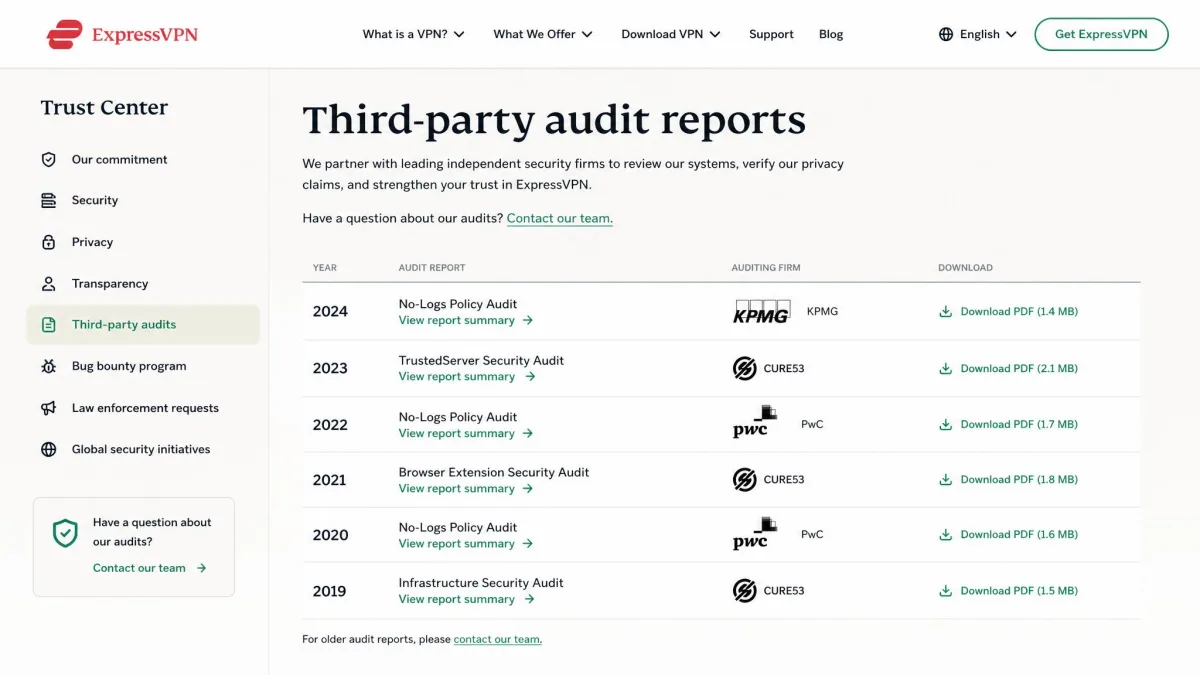This screenshot has width=1200, height=675.
Task: Click the download icon in the 2019 row
Action: [945, 591]
